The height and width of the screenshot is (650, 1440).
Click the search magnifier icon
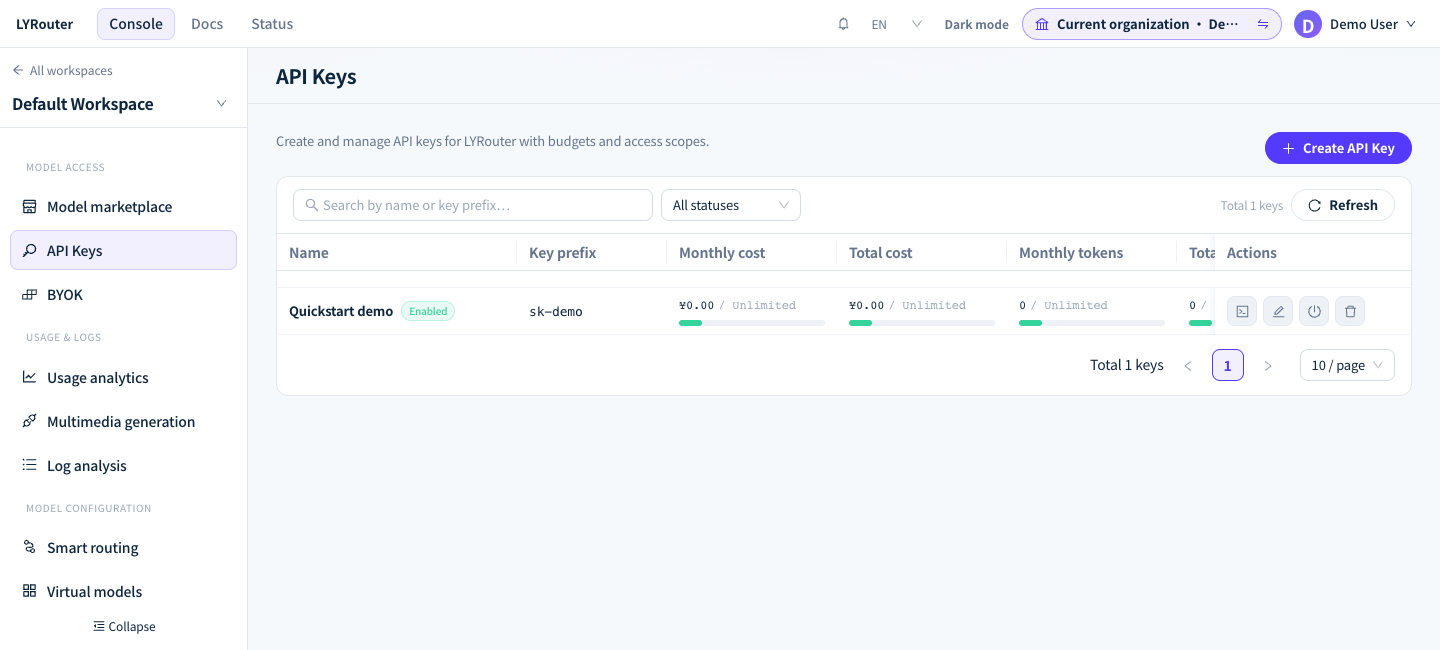(312, 205)
